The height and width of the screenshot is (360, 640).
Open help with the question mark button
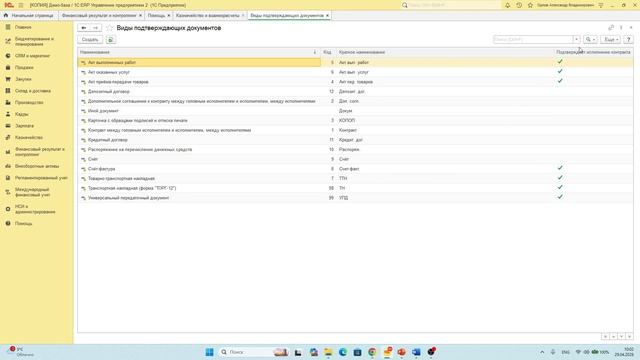[629, 40]
